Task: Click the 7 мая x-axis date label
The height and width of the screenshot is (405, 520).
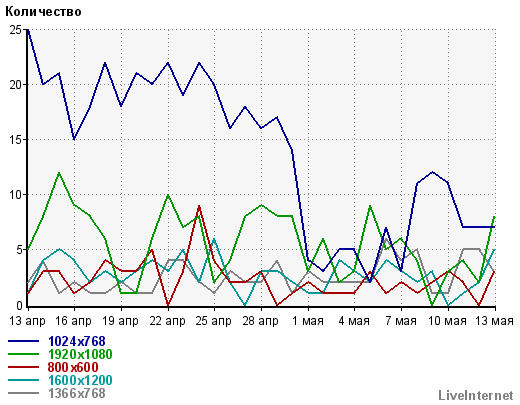Action: pyautogui.click(x=401, y=321)
